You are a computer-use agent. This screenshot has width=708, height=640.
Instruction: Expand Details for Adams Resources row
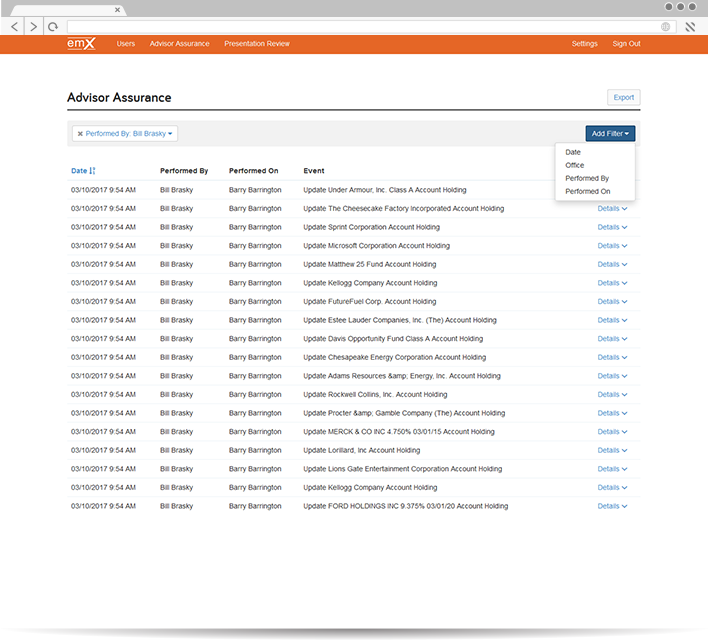[x=612, y=376]
